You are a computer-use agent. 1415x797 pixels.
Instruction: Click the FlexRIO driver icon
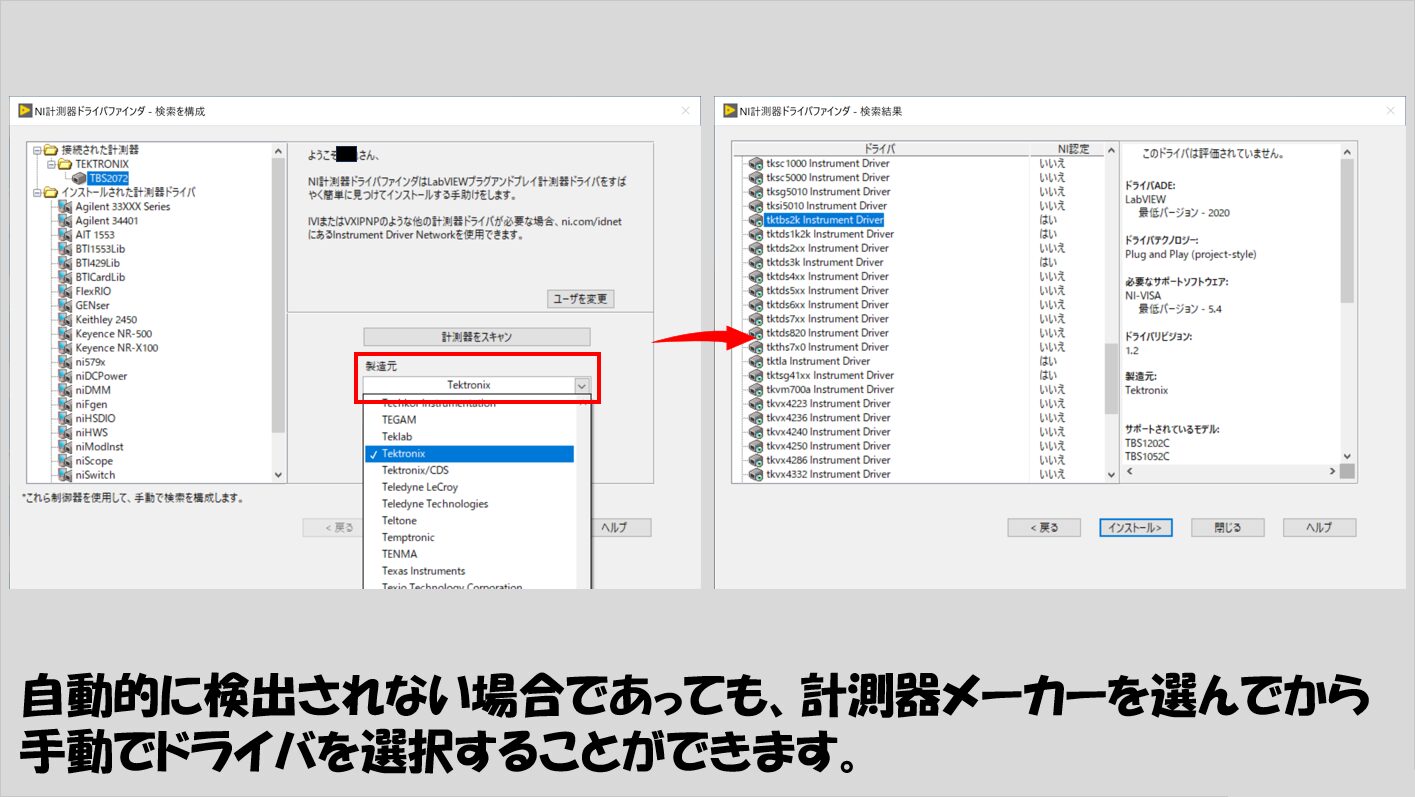pos(65,291)
